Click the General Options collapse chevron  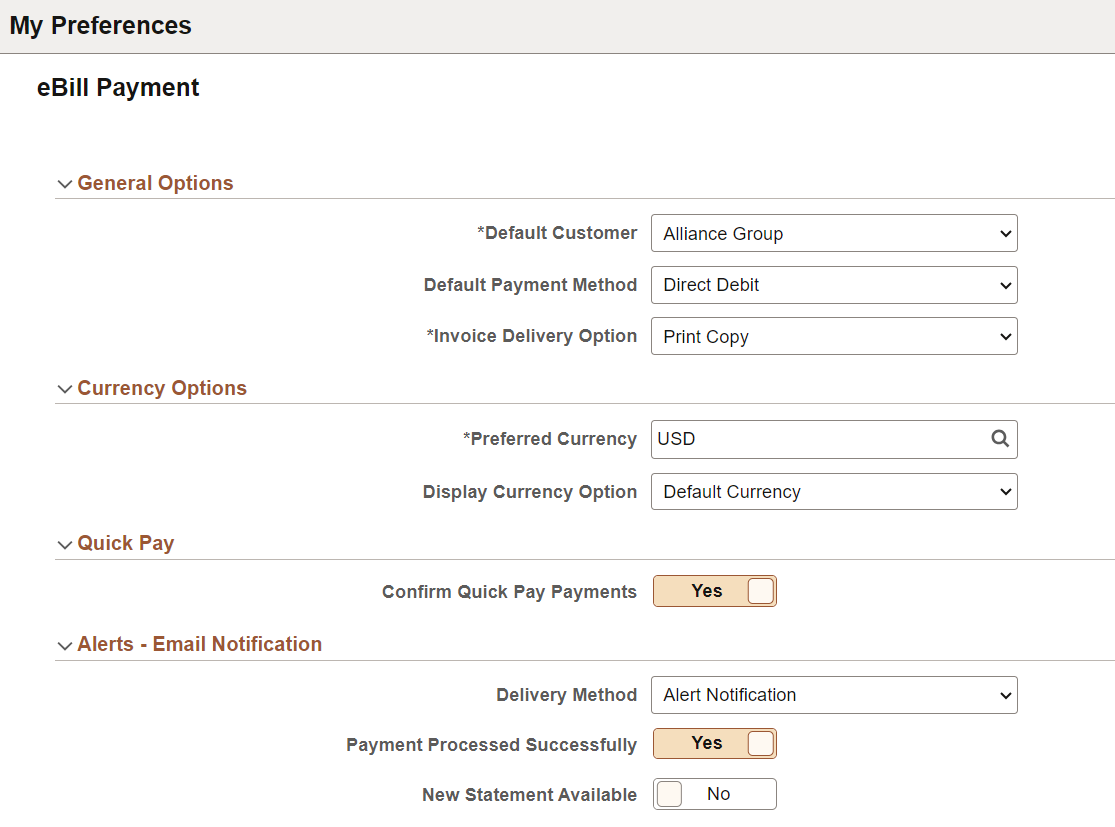pyautogui.click(x=64, y=184)
